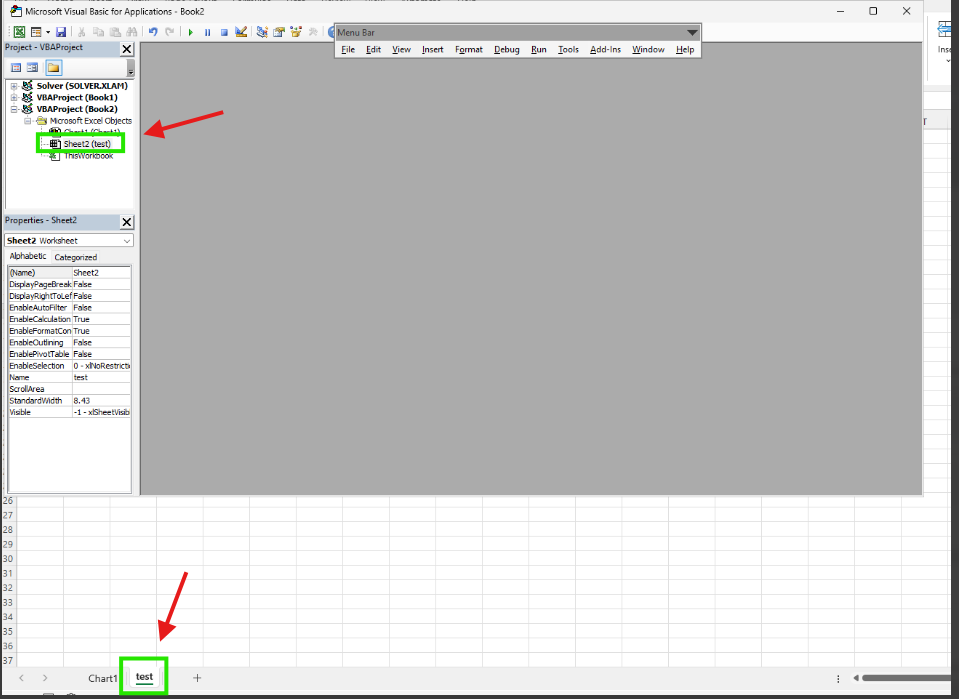The height and width of the screenshot is (699, 959).
Task: Switch to the Alphabetic properties tab
Action: pos(28,256)
